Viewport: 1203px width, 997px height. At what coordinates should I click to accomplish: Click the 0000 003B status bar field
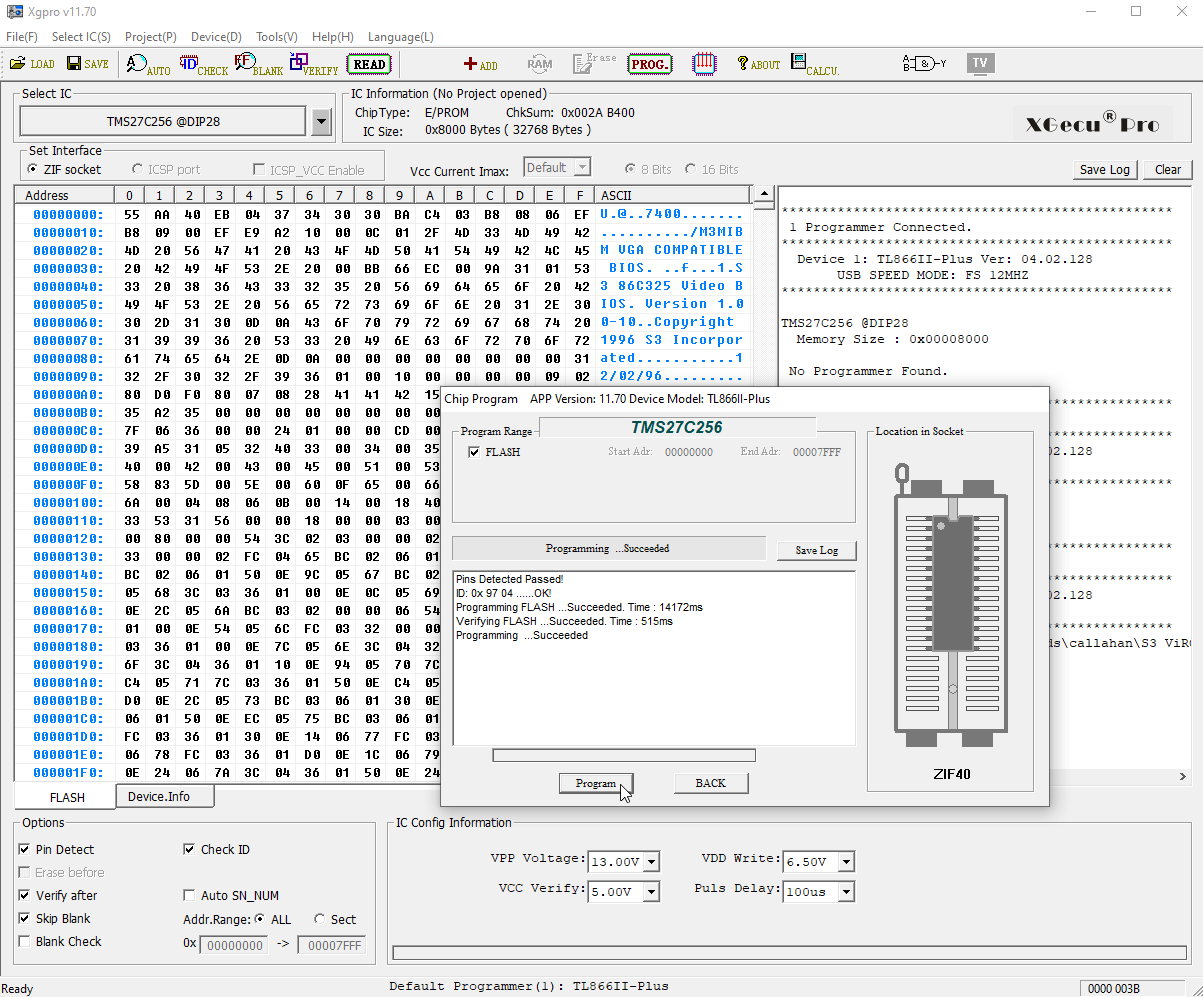[1134, 988]
